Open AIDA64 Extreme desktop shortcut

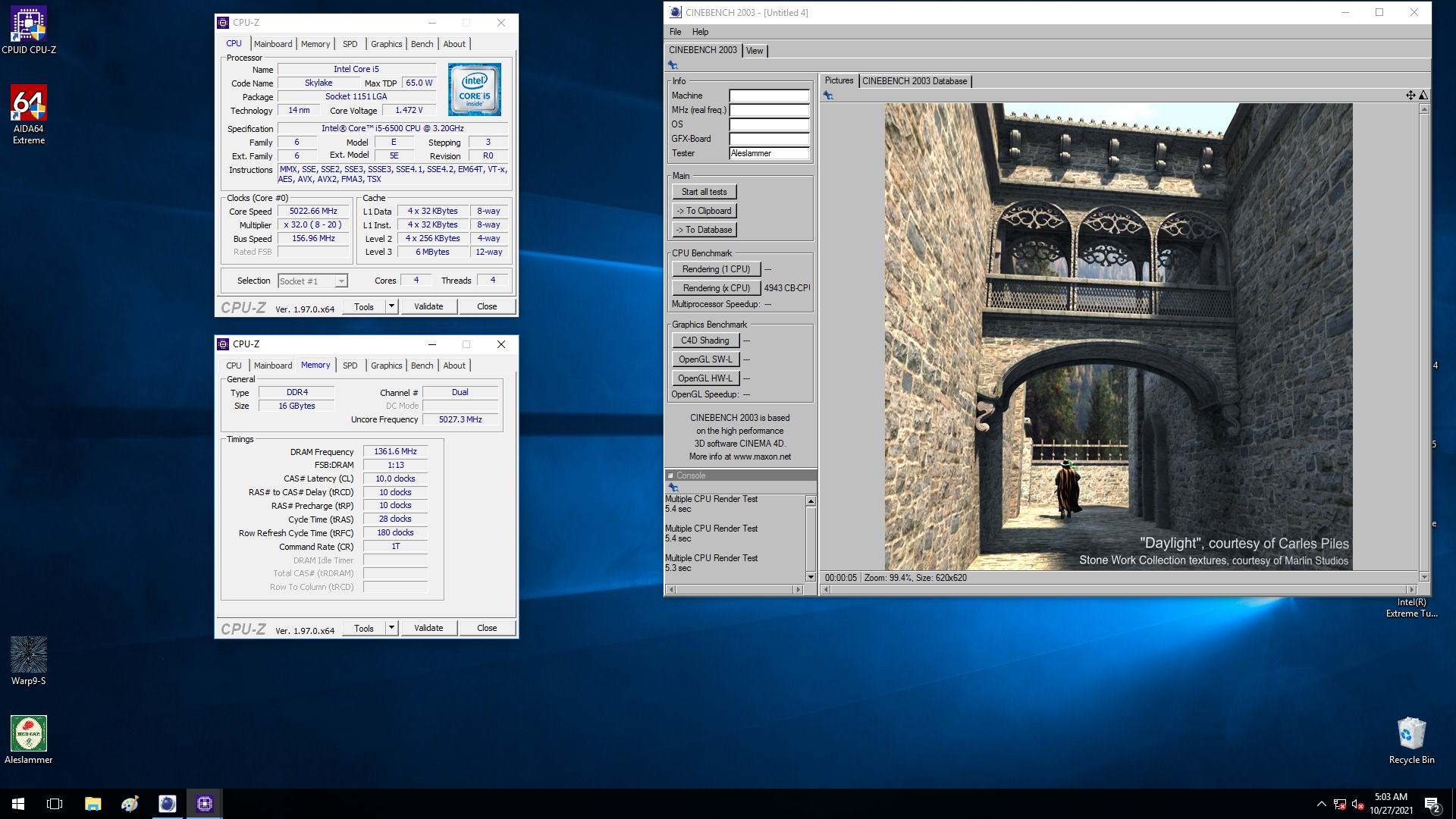click(29, 115)
